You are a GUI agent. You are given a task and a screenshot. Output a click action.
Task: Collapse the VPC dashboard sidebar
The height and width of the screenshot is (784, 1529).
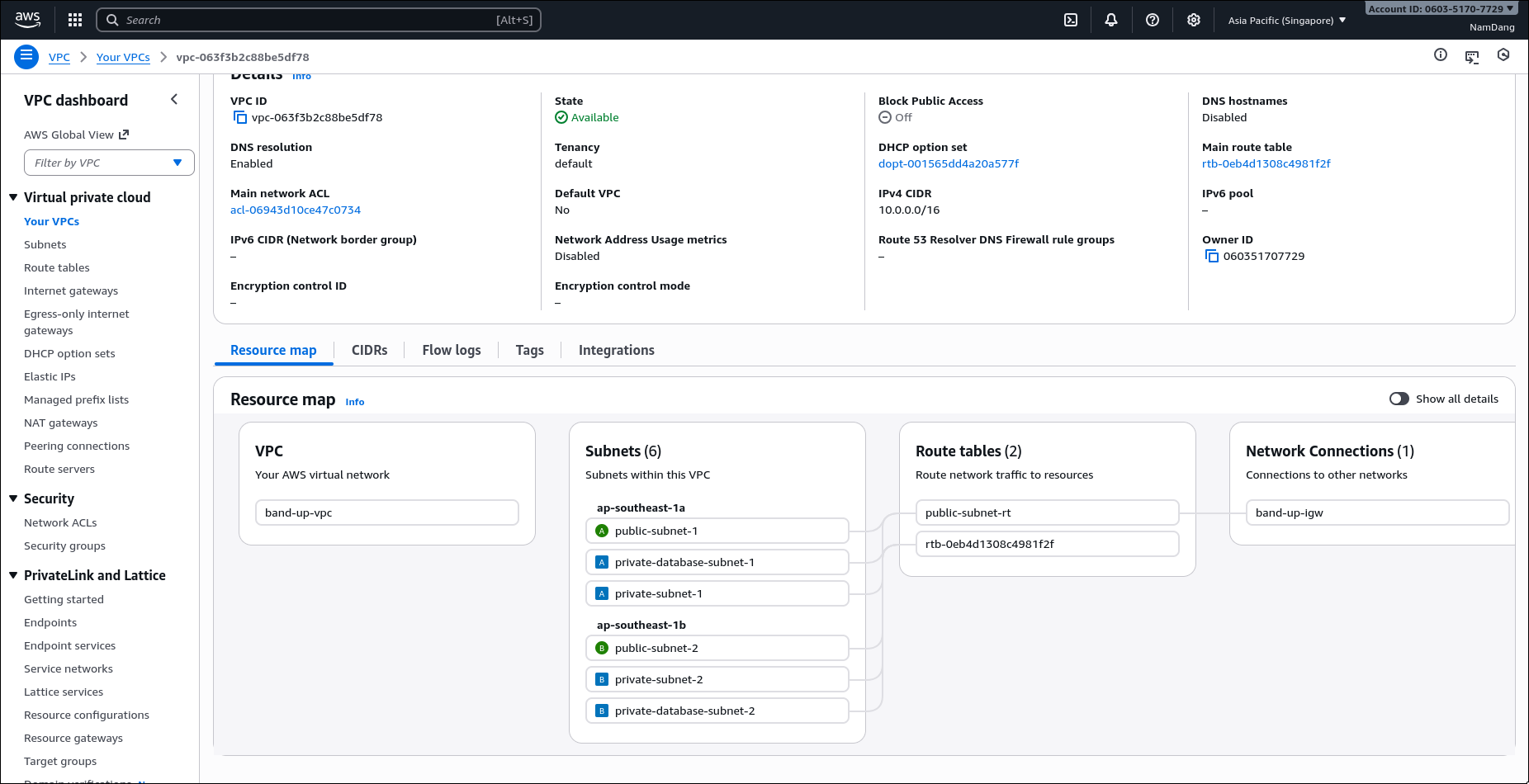[x=174, y=100]
